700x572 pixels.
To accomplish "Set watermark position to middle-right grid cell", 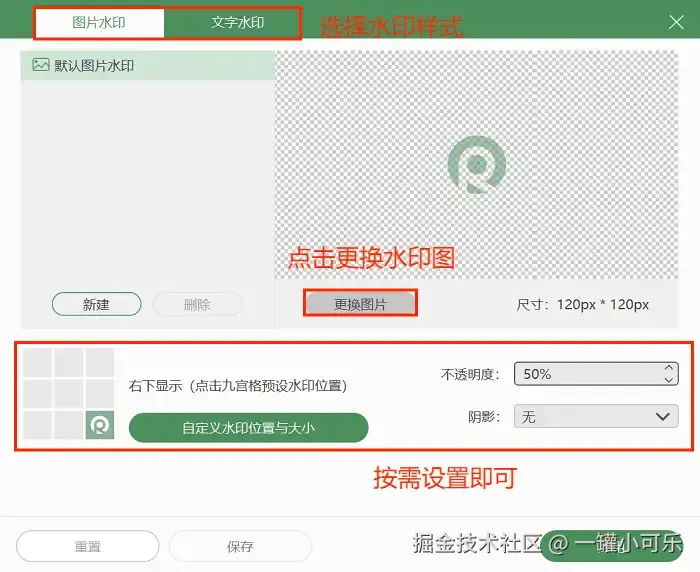I will 100,394.
